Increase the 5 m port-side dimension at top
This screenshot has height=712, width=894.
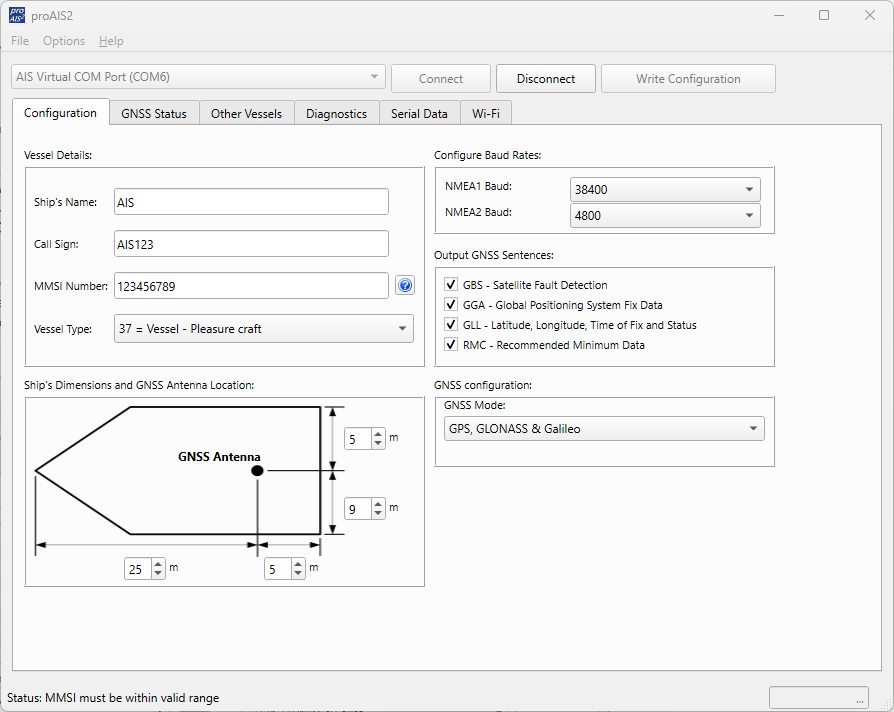pos(378,434)
